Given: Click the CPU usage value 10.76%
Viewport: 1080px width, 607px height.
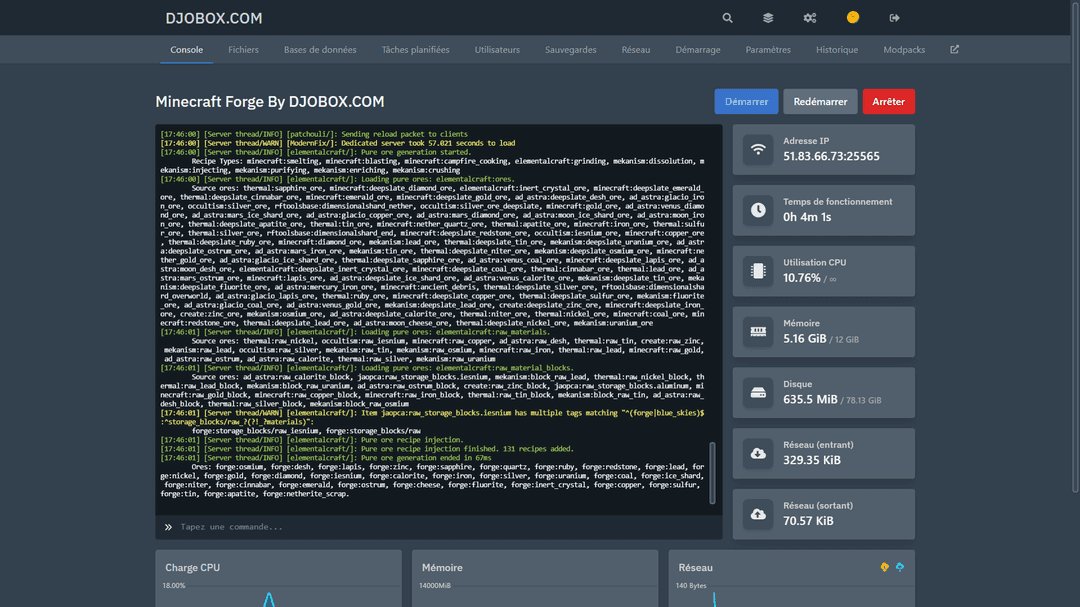Looking at the screenshot, I should click(x=802, y=278).
